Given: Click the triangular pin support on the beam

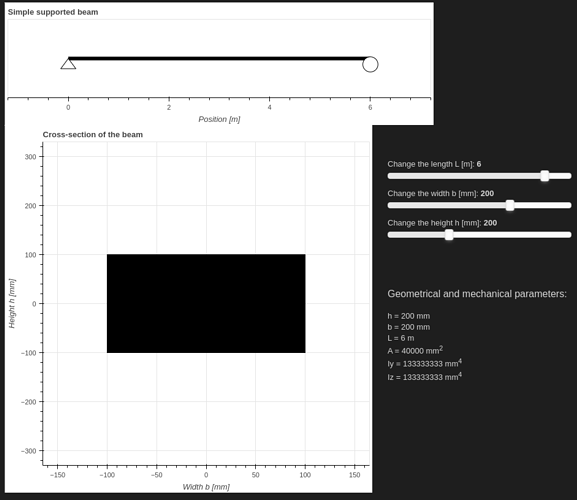Looking at the screenshot, I should coord(68,64).
